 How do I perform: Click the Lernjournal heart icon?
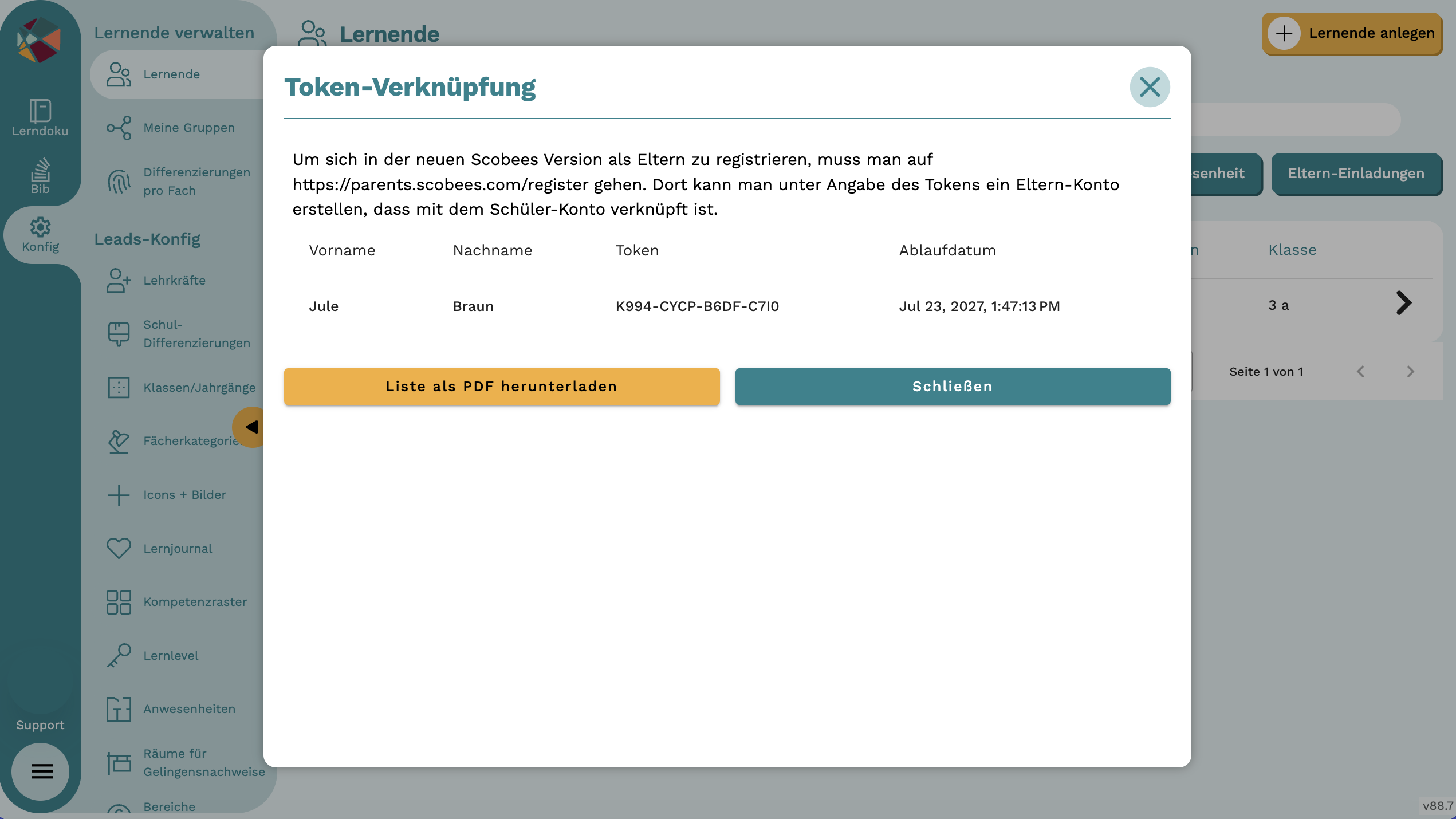119,548
